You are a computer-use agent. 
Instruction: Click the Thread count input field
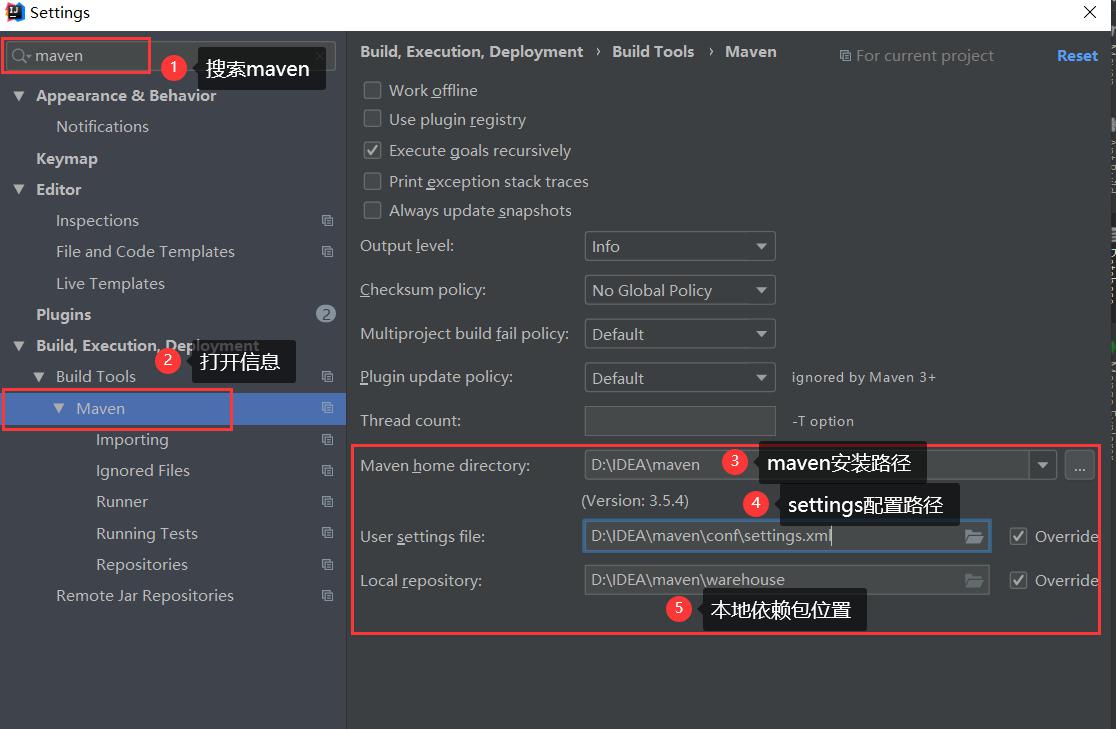click(x=680, y=421)
